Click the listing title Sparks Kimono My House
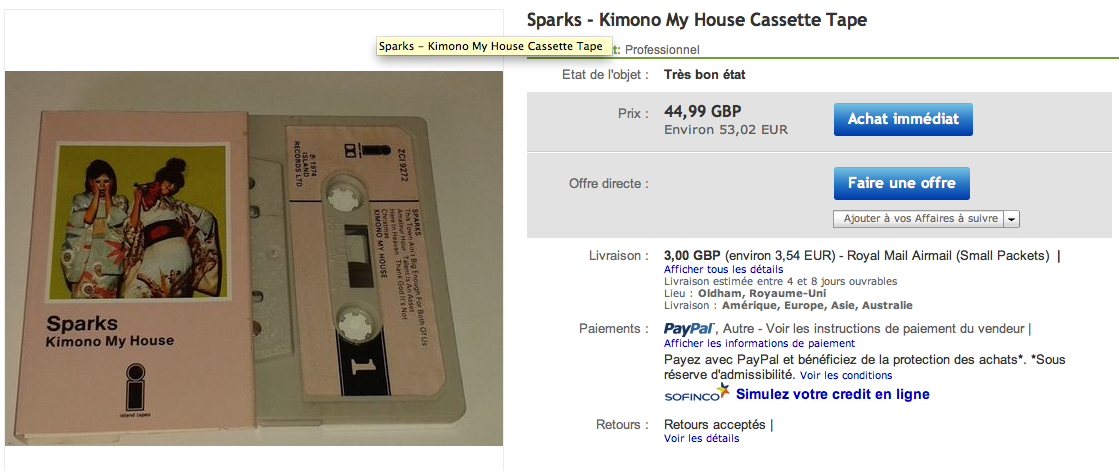 point(697,20)
